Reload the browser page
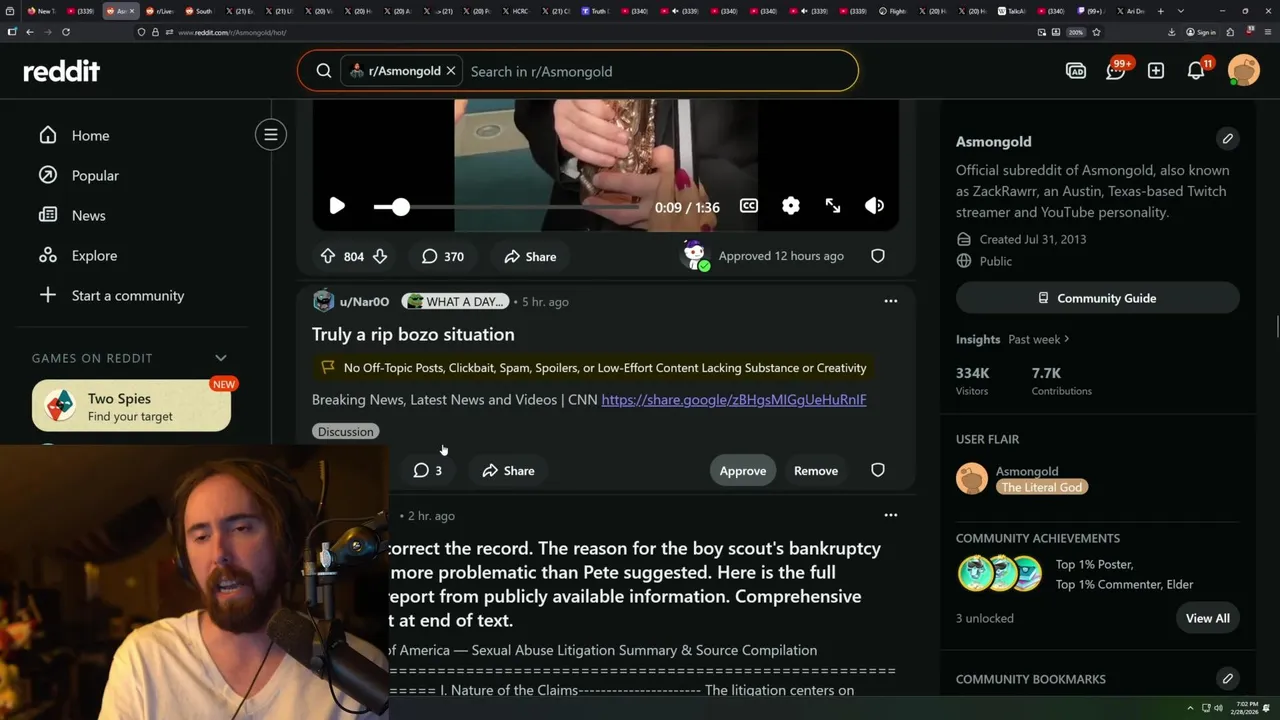Image resolution: width=1280 pixels, height=720 pixels. [66, 32]
